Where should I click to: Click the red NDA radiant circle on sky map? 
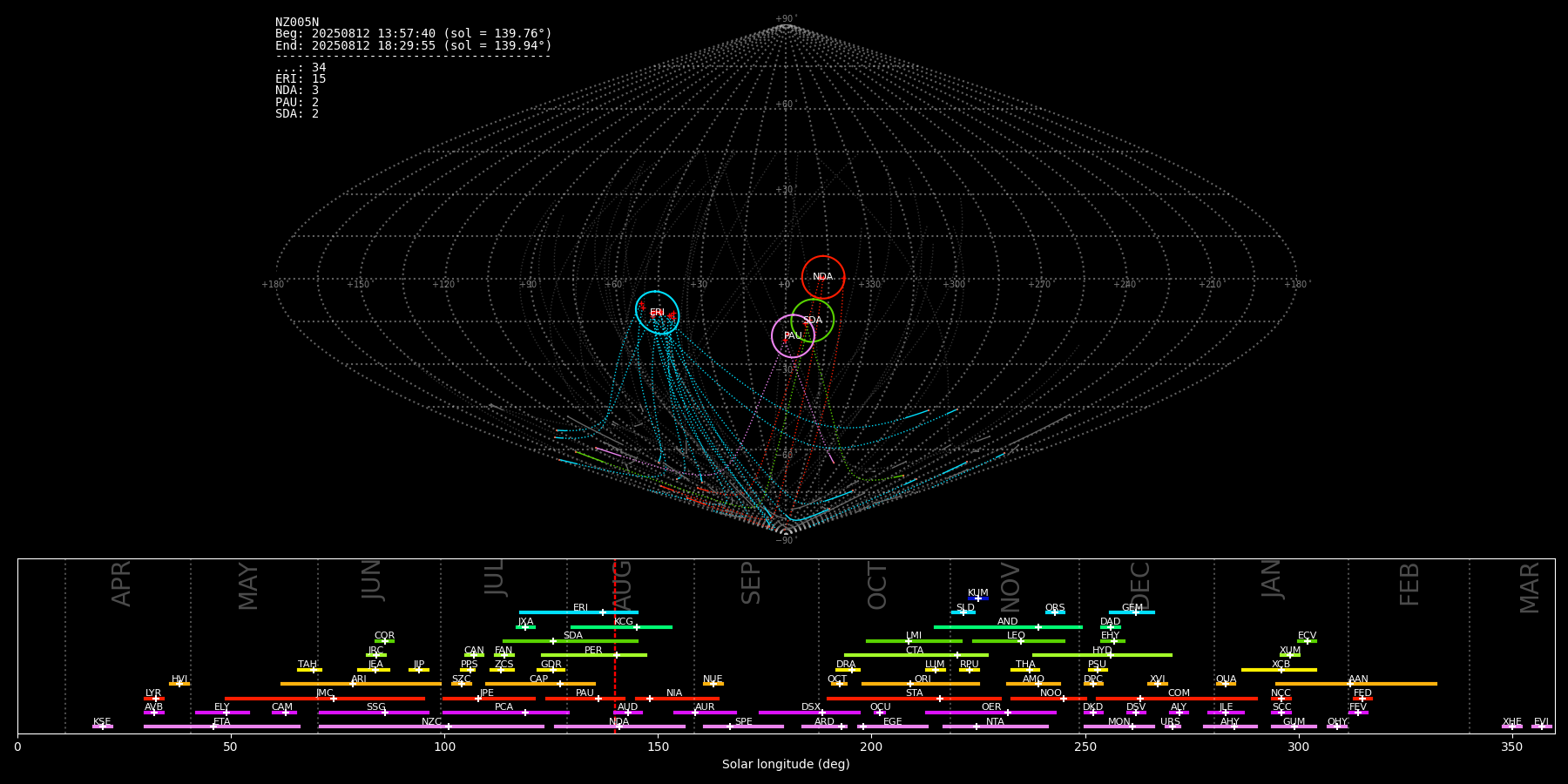[x=823, y=278]
